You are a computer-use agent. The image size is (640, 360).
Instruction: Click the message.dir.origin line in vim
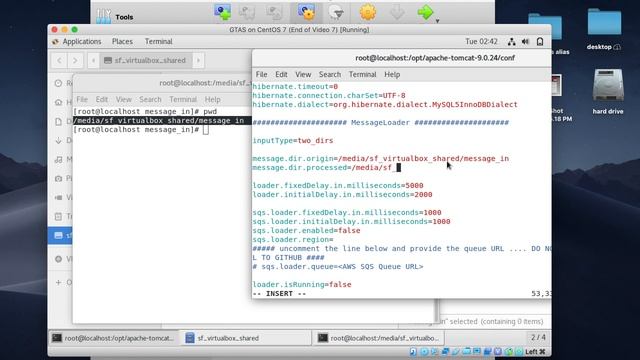click(x=380, y=158)
